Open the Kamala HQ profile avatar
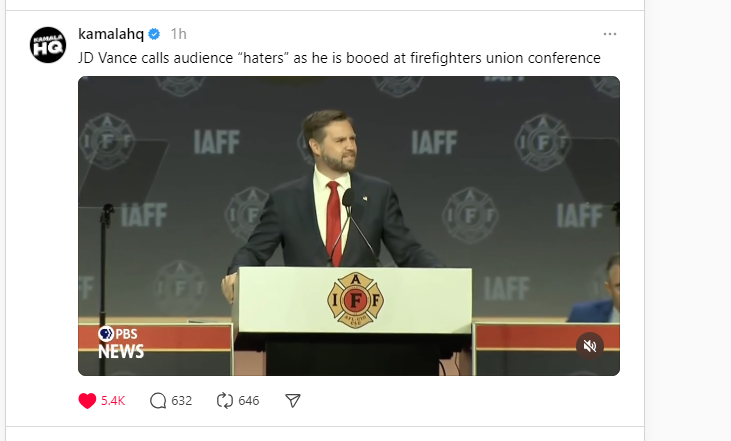This screenshot has width=731, height=441. point(47,45)
